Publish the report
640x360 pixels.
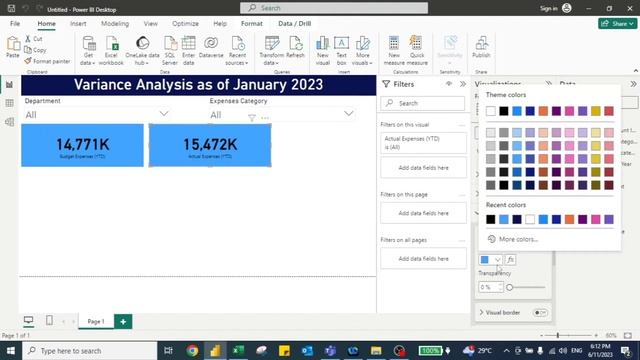pos(481,47)
